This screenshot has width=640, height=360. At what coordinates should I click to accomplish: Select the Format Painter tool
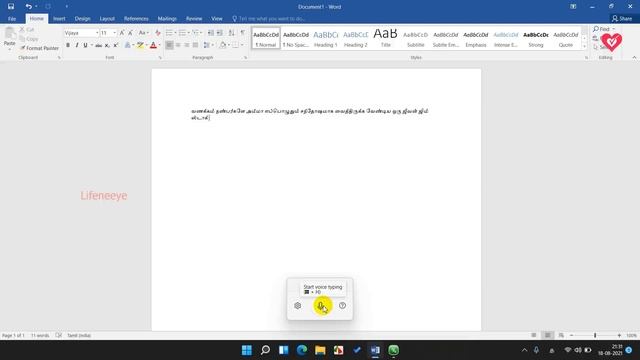(39, 48)
